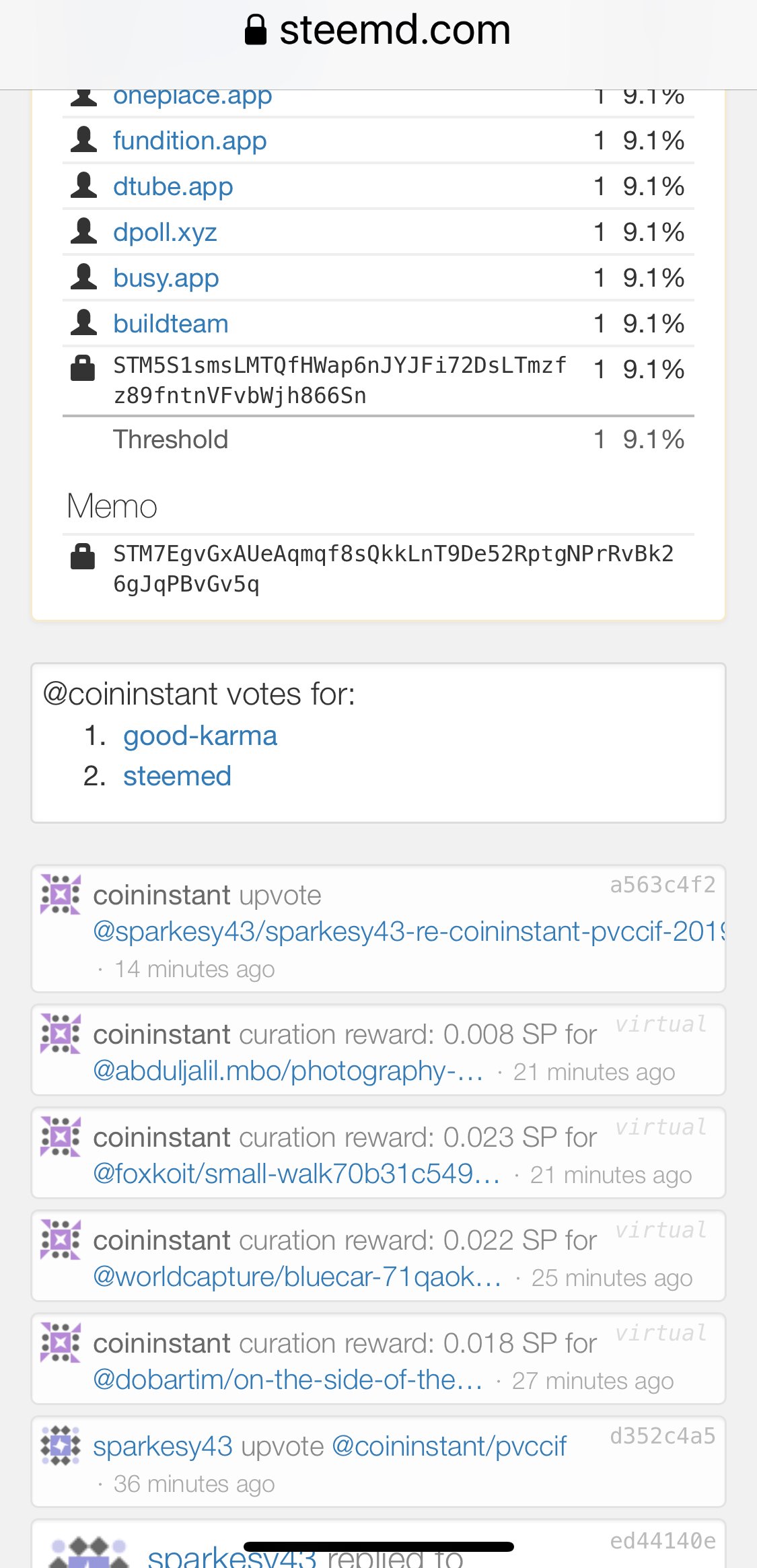
Task: Open the @sparkesy43 re-coininstant post link
Action: click(x=408, y=931)
